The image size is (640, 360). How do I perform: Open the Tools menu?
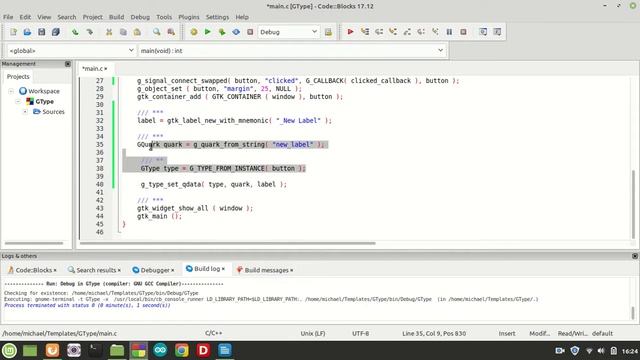(164, 17)
